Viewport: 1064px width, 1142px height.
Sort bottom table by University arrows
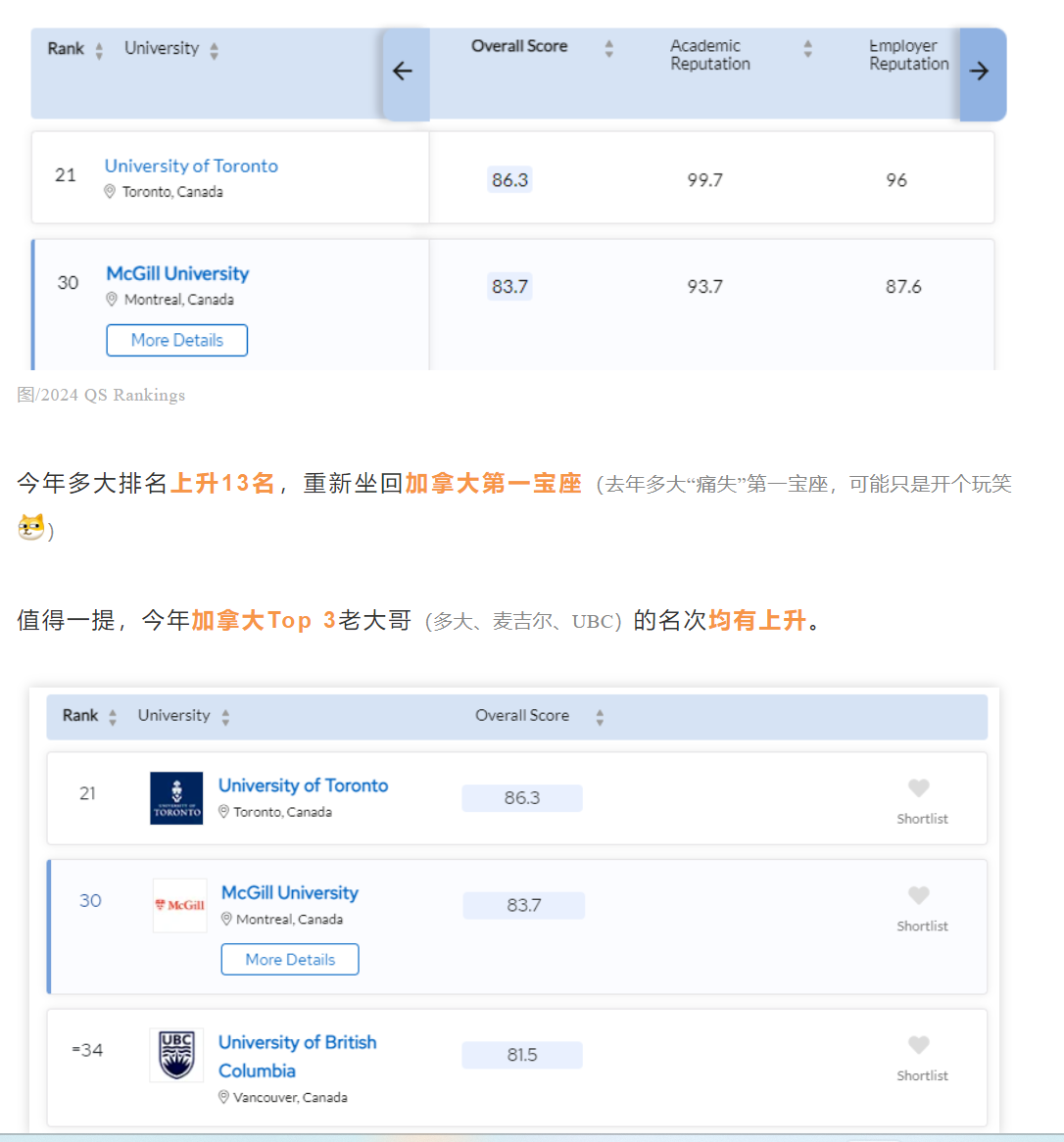point(226,717)
